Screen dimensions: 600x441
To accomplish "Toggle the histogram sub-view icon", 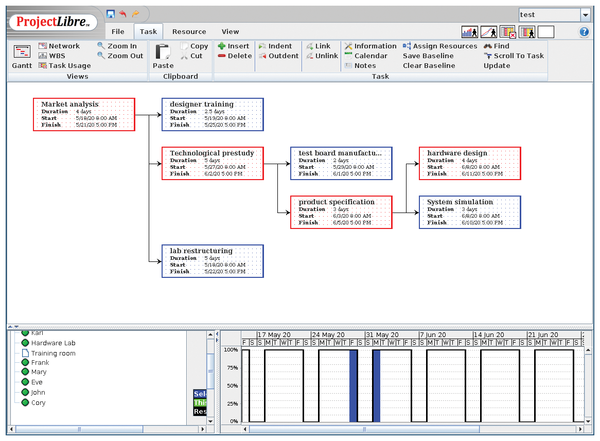I will pos(470,32).
